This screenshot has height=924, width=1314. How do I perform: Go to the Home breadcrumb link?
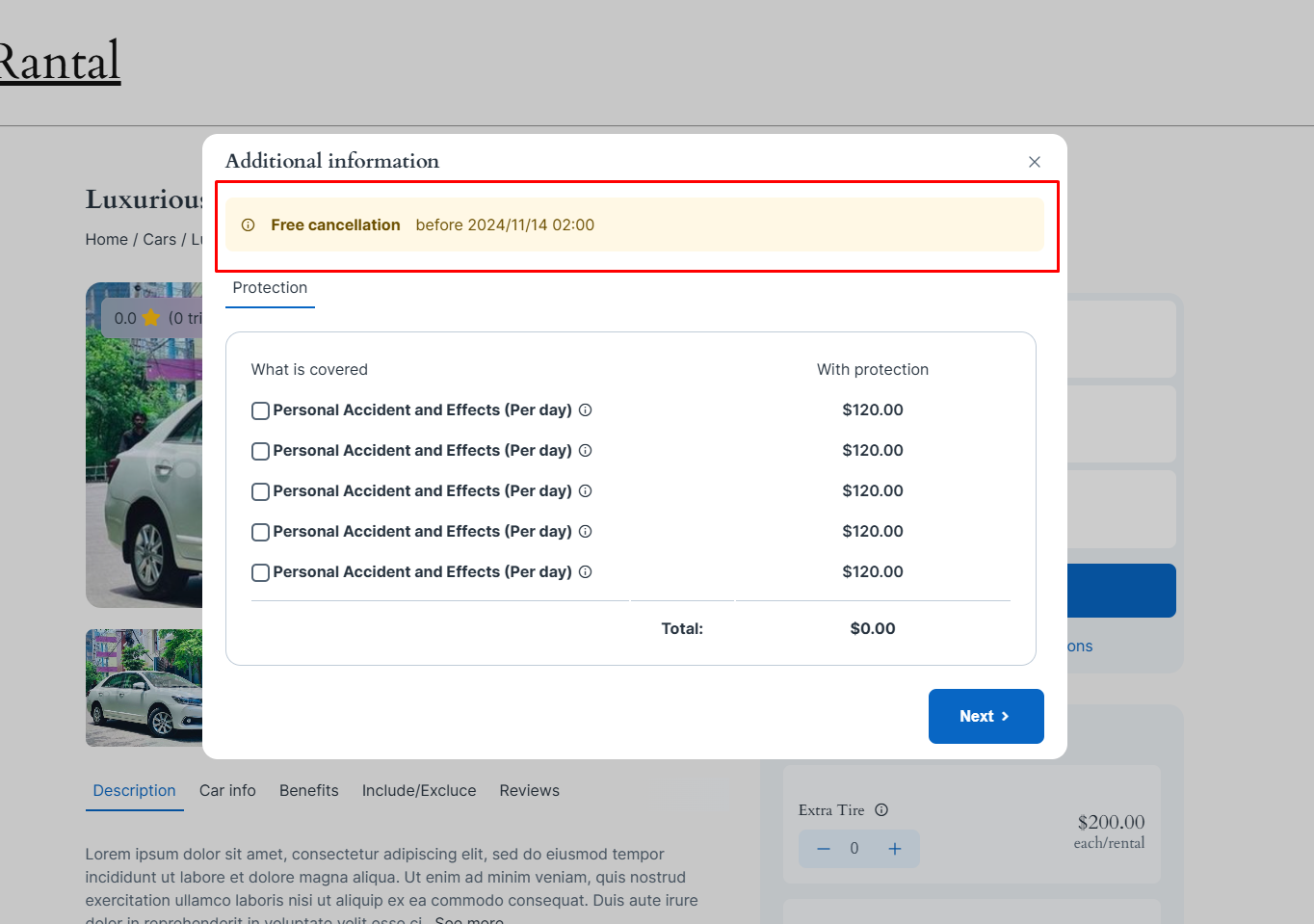point(107,240)
